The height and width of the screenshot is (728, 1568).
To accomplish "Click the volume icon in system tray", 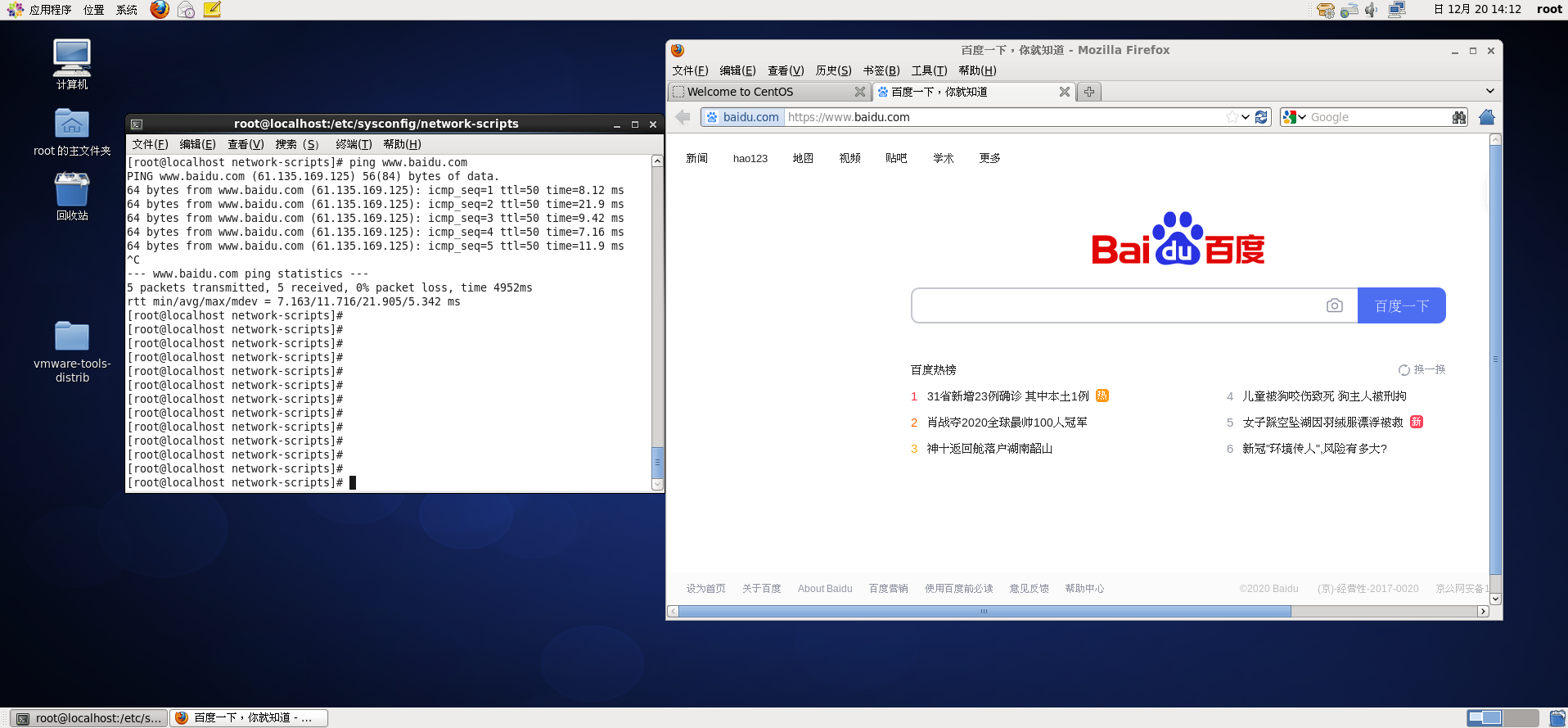I will (x=1372, y=10).
